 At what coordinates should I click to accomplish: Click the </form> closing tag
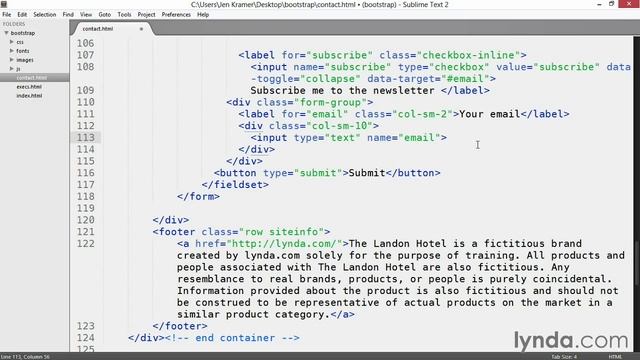click(198, 197)
